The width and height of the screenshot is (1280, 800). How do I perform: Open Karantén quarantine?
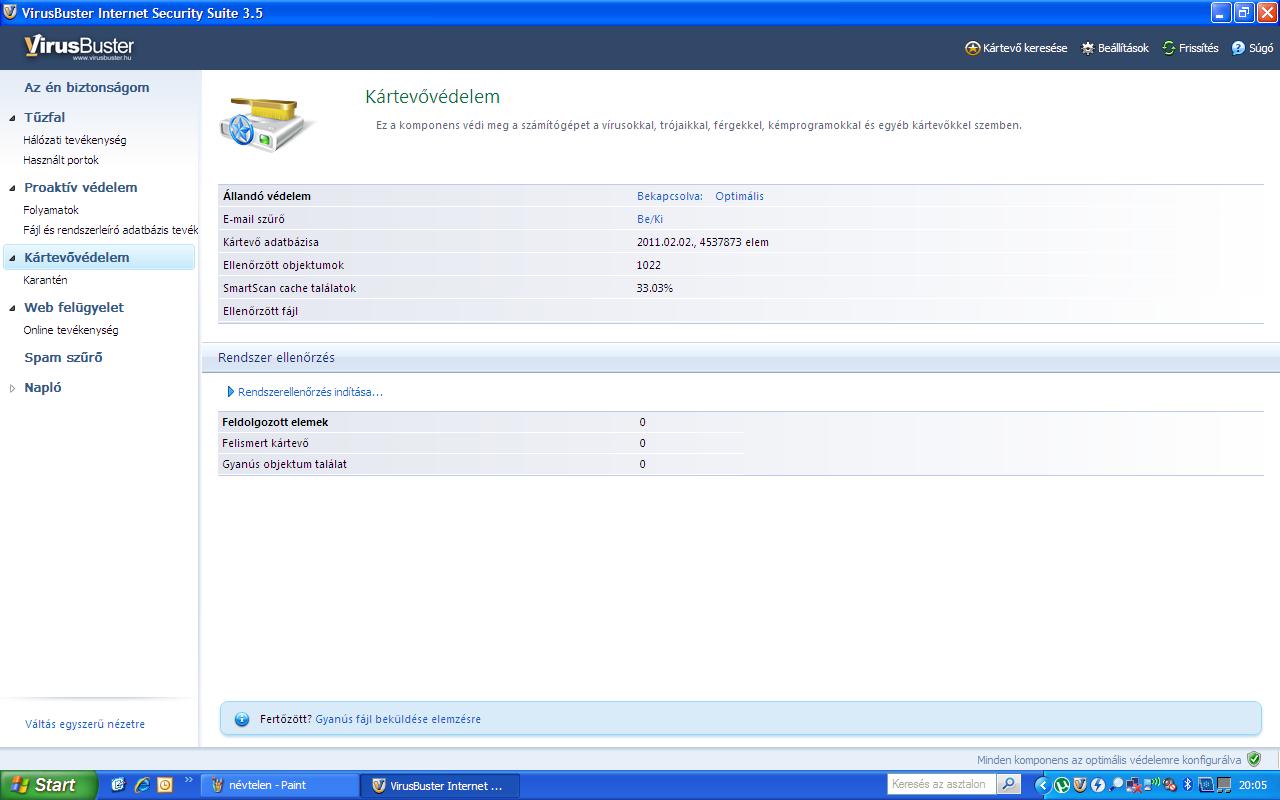pyautogui.click(x=45, y=280)
